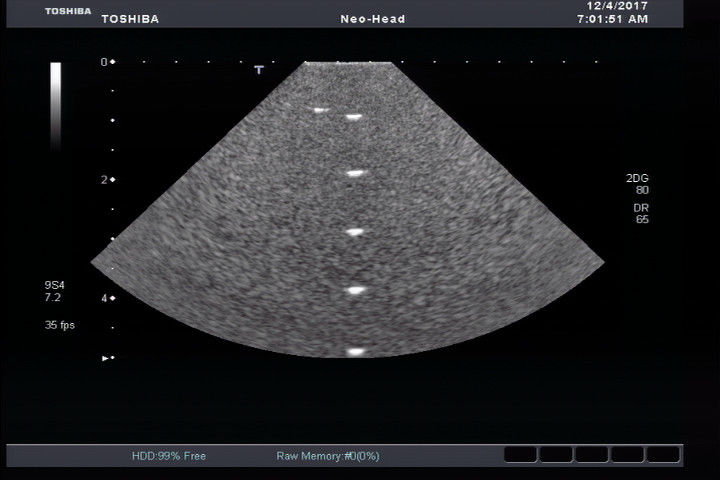
Task: Click the 12/4/2017 date display
Action: (616, 5)
